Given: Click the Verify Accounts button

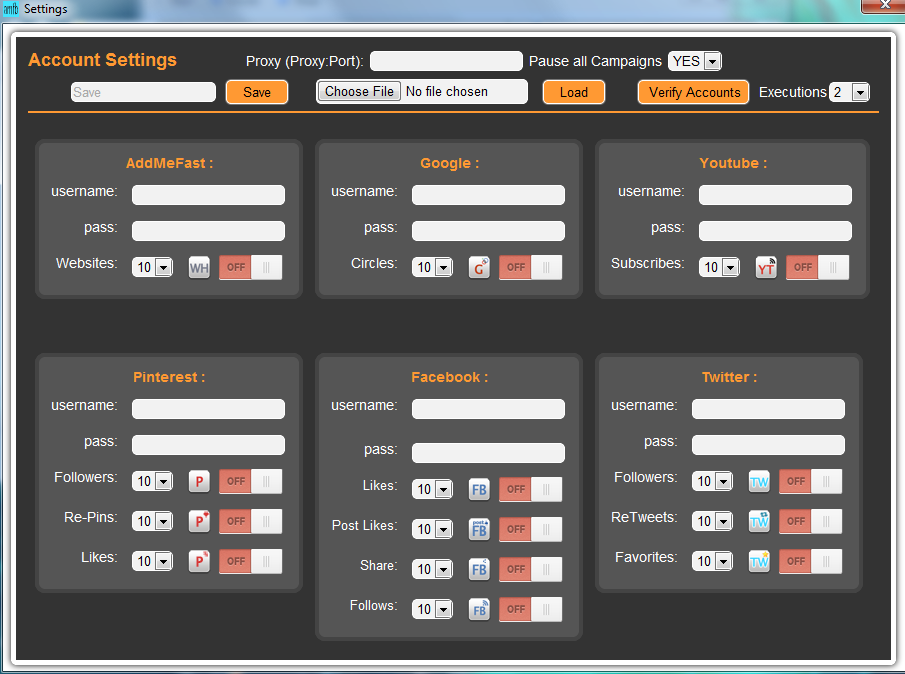Looking at the screenshot, I should (x=694, y=92).
